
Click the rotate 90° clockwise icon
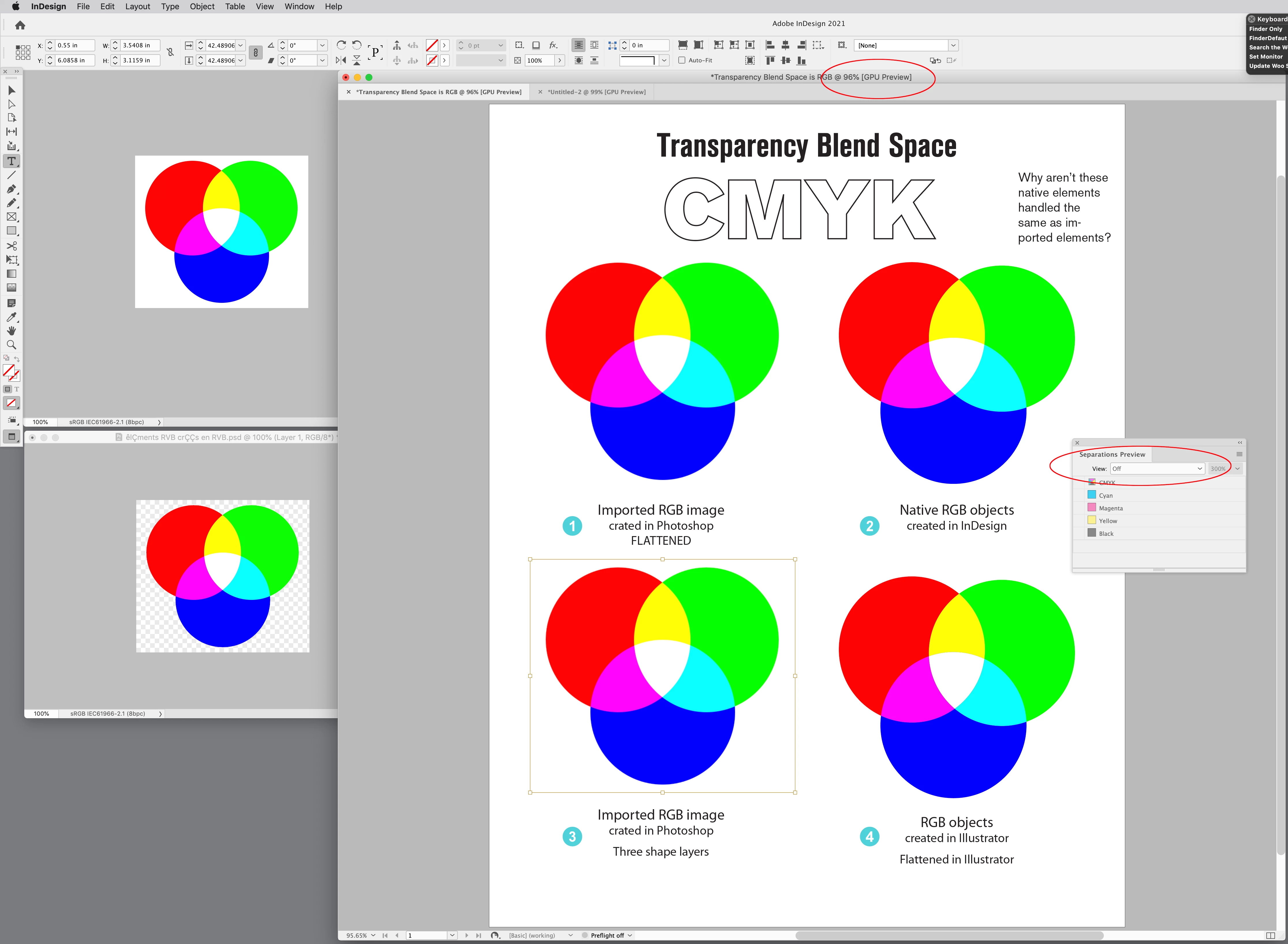point(341,45)
